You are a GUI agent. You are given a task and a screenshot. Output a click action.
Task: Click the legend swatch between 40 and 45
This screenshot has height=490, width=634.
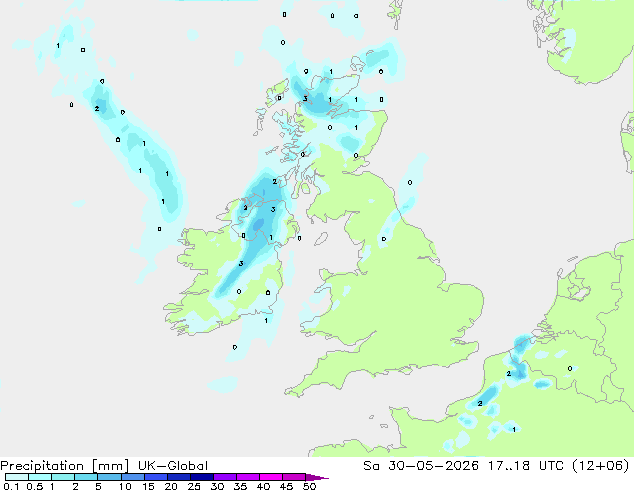click(271, 477)
